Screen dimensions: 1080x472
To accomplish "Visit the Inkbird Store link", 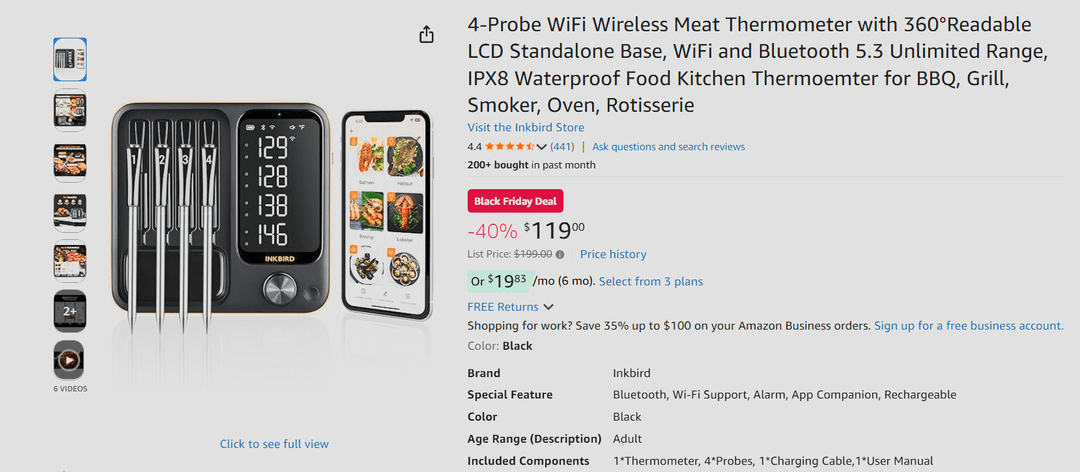I will click(x=526, y=128).
